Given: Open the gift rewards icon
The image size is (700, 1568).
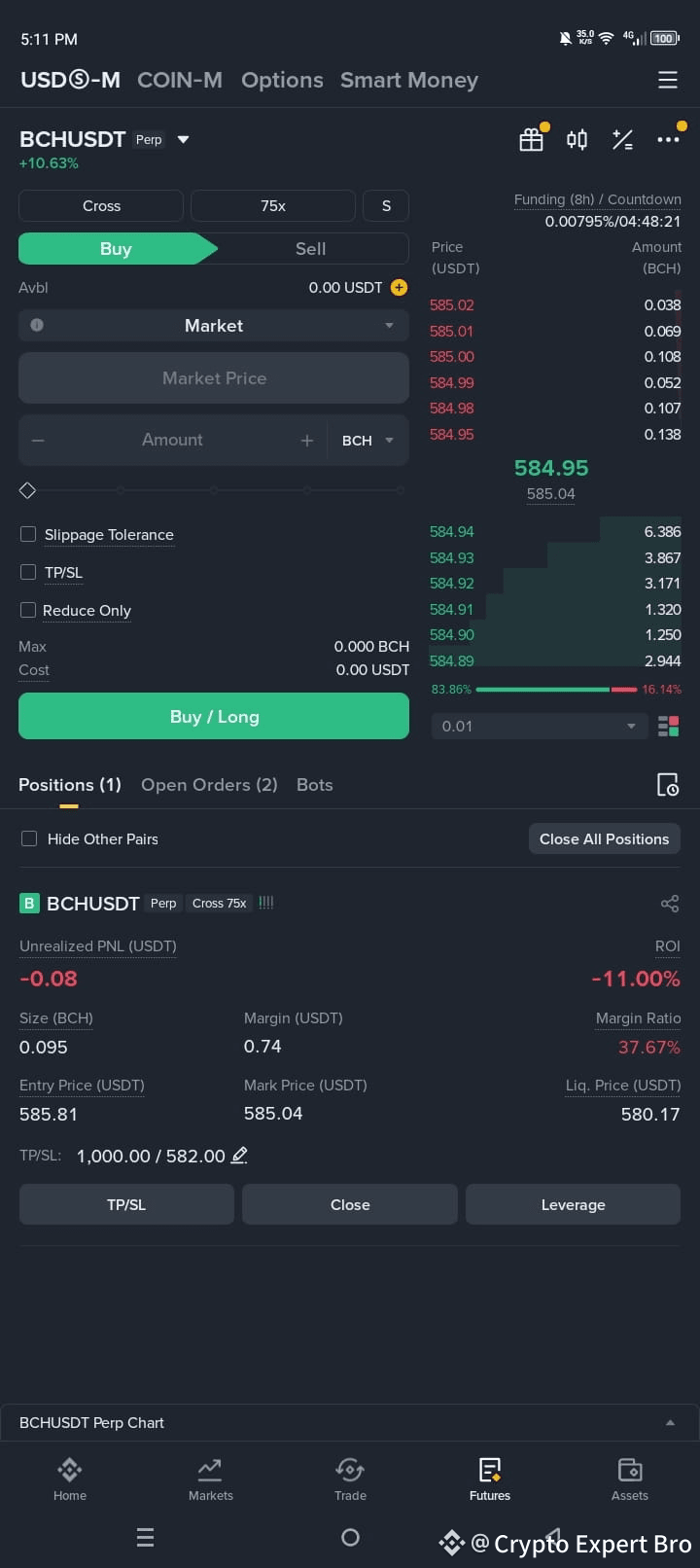Looking at the screenshot, I should pyautogui.click(x=531, y=140).
